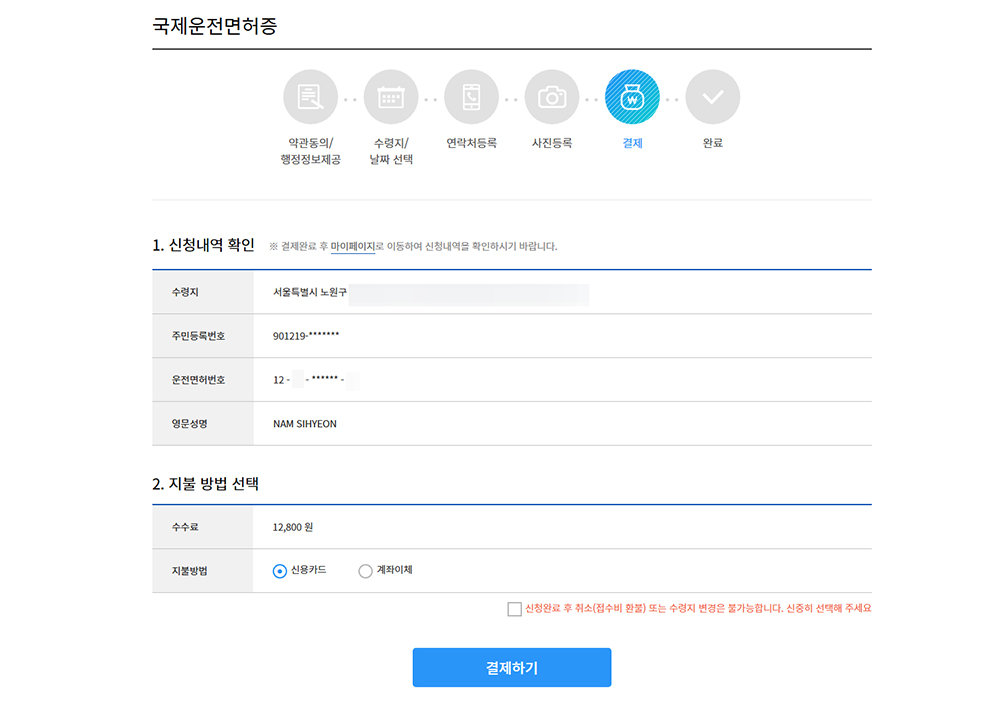This screenshot has width=1000, height=712.
Task: Select the 신용카드 payment radio button
Action: [280, 571]
